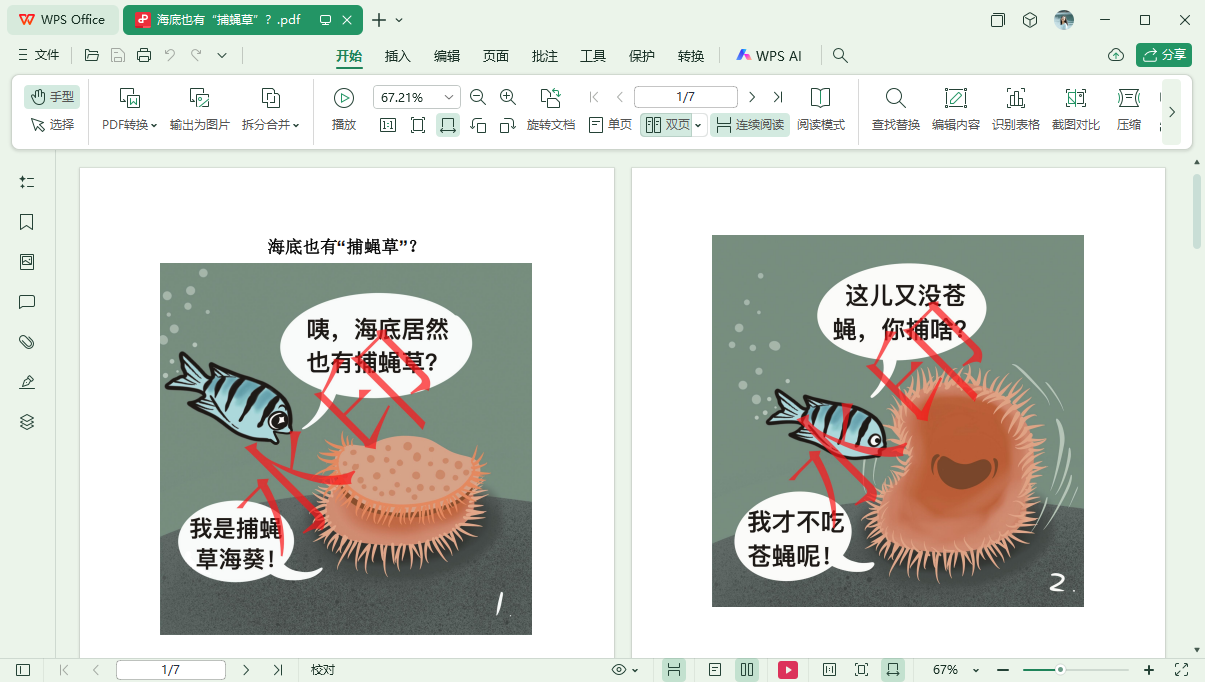Open the 工具 menu tab
The image size is (1205, 682).
pyautogui.click(x=592, y=56)
